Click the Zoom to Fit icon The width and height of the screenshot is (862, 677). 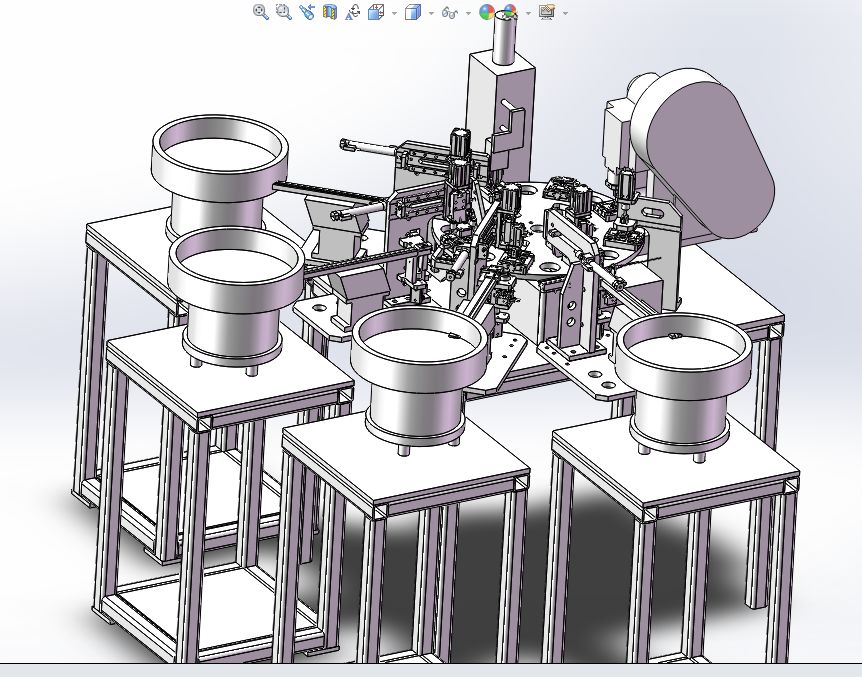[x=261, y=12]
